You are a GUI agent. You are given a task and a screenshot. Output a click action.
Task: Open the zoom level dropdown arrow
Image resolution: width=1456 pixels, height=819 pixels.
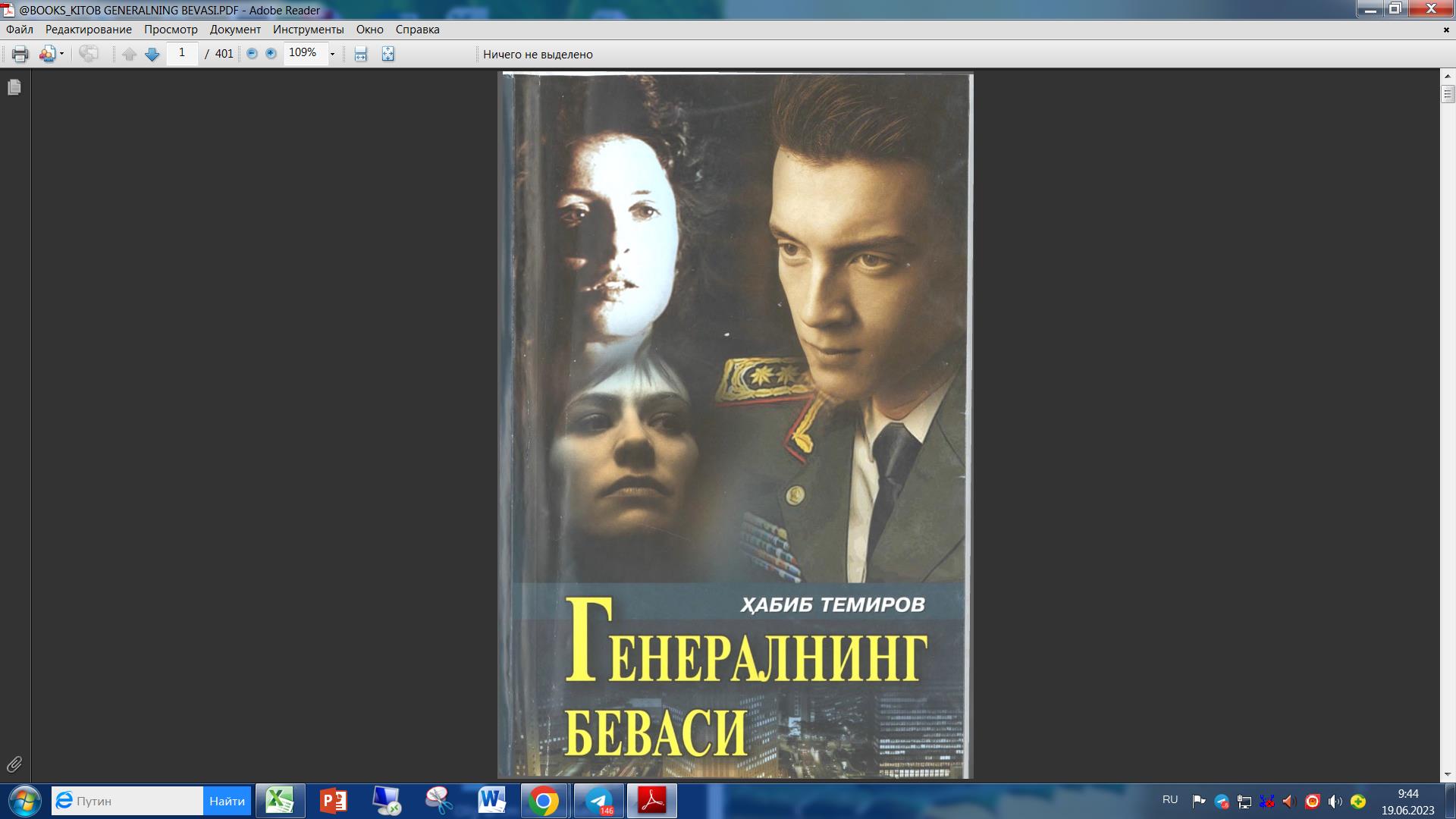(332, 54)
